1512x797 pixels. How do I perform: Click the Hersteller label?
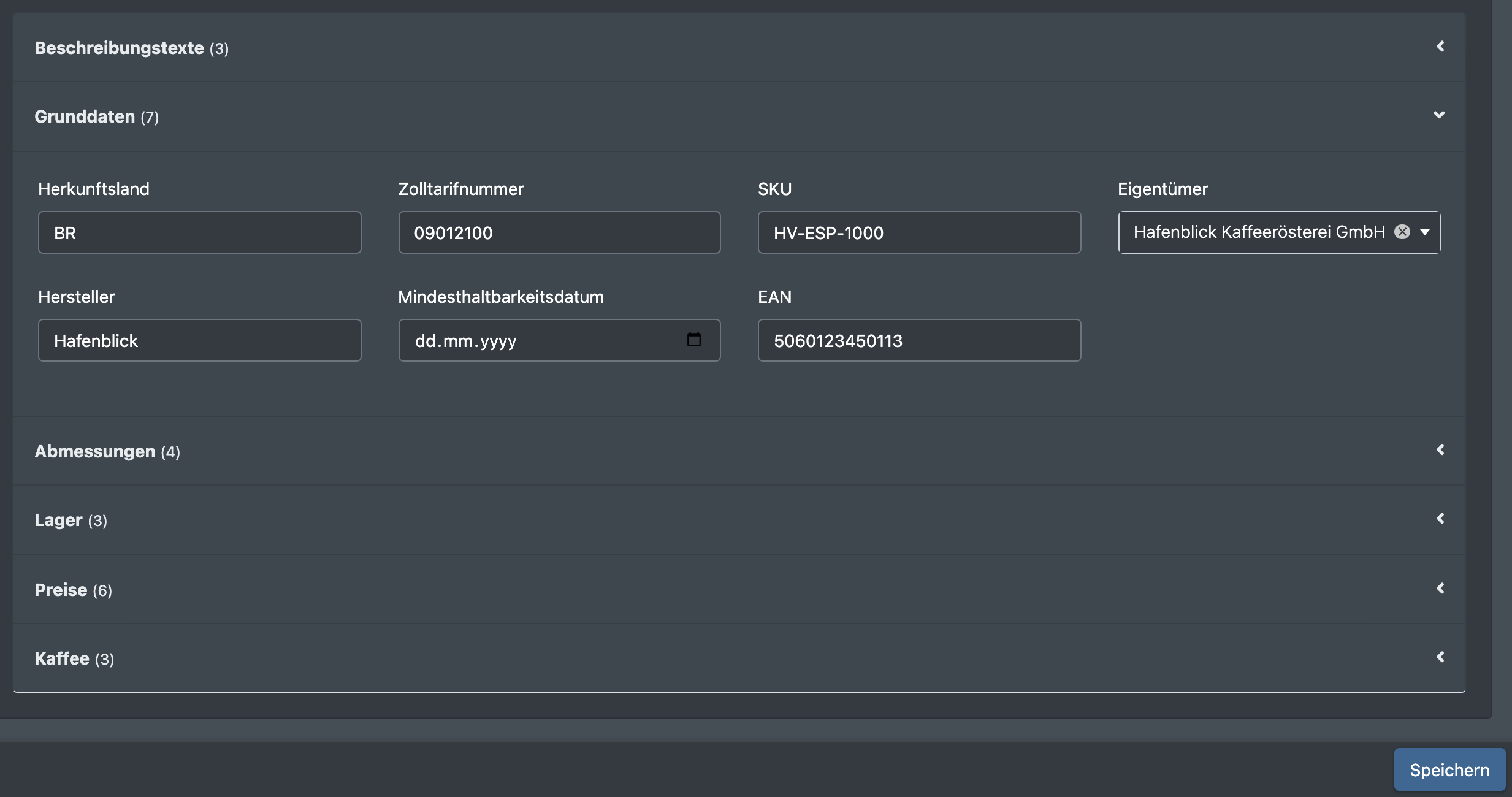[77, 297]
